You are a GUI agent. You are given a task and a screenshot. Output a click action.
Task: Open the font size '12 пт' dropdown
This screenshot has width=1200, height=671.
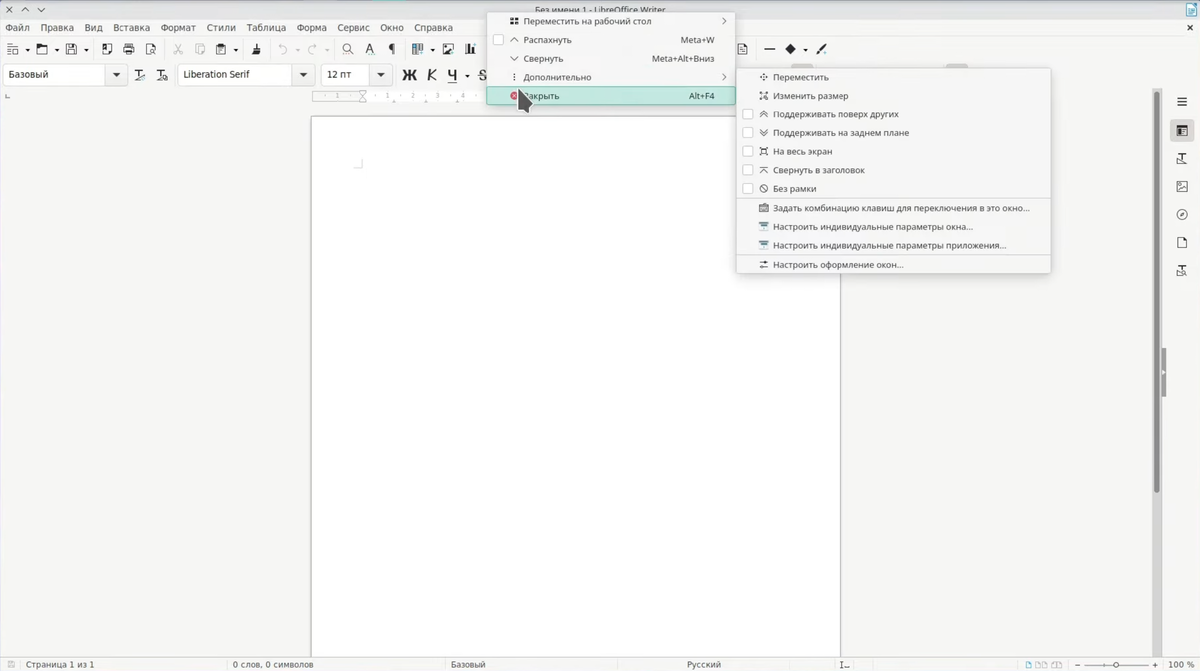381,74
